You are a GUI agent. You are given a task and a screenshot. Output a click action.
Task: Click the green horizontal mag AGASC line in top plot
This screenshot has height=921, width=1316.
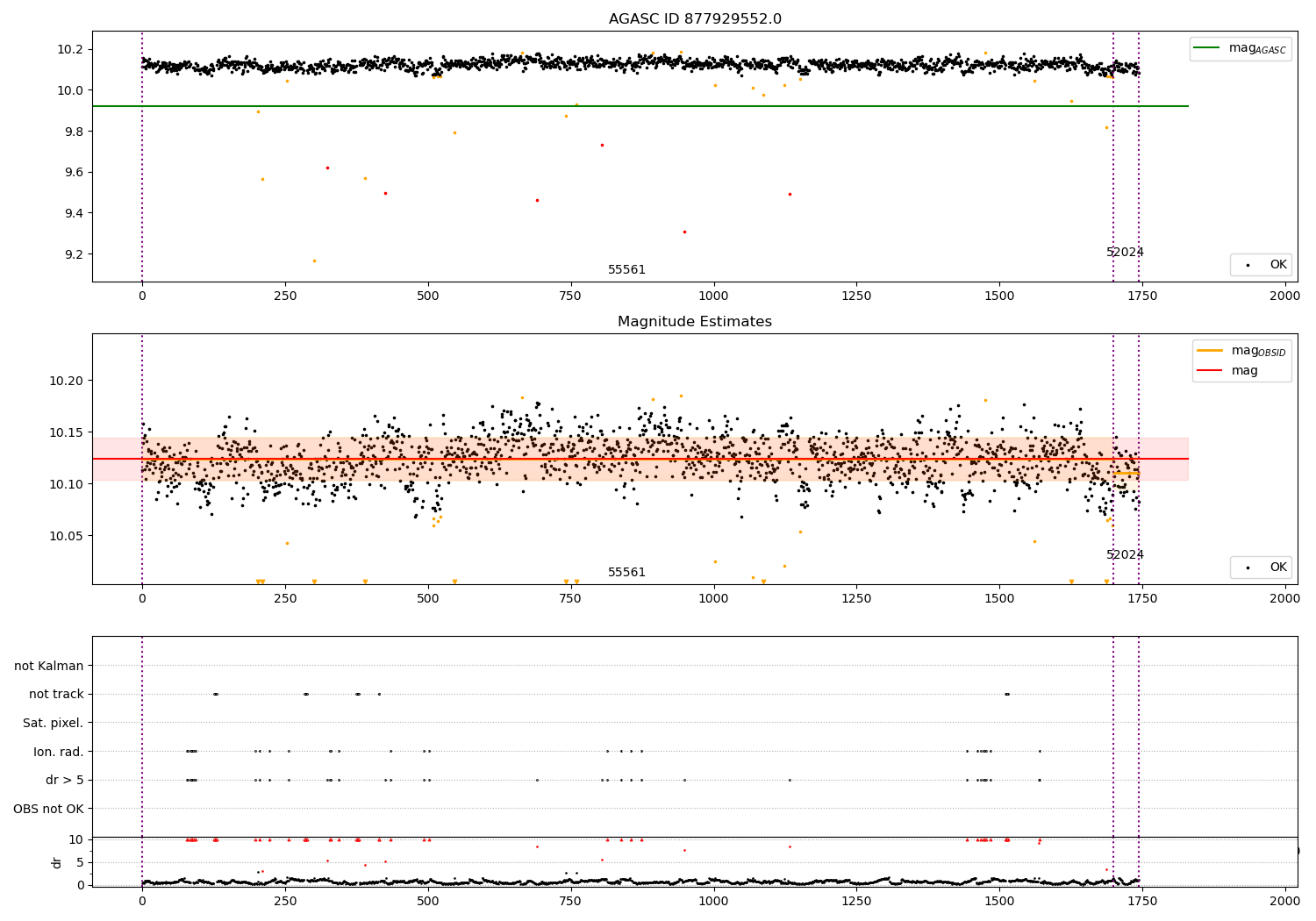tap(640, 106)
